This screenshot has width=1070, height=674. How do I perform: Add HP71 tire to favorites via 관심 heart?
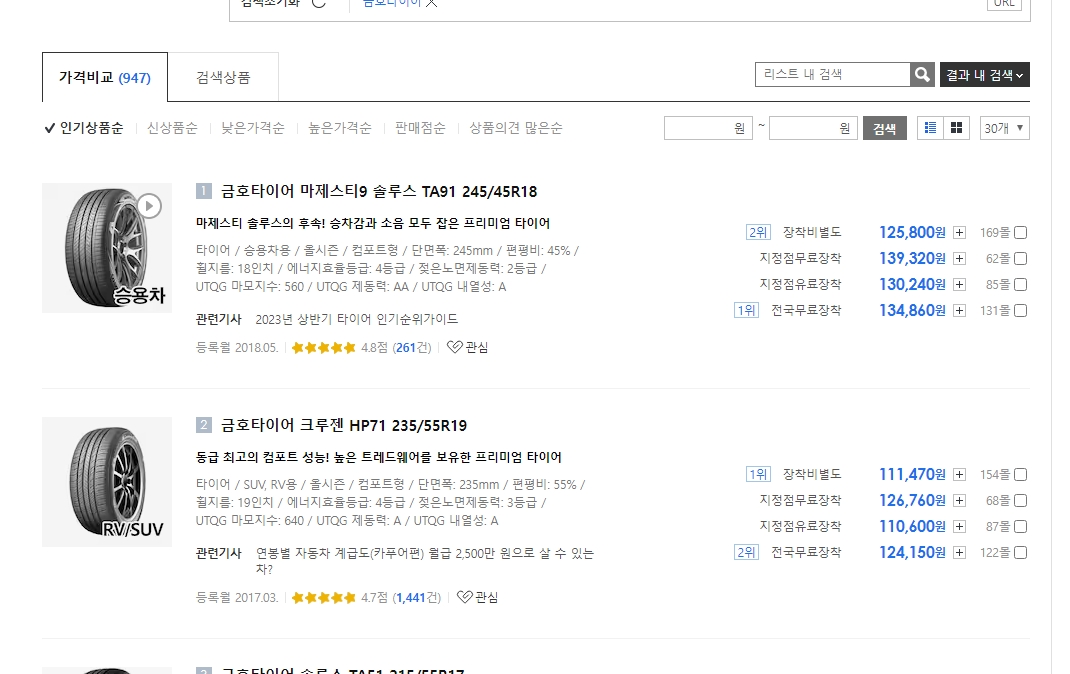(x=477, y=598)
